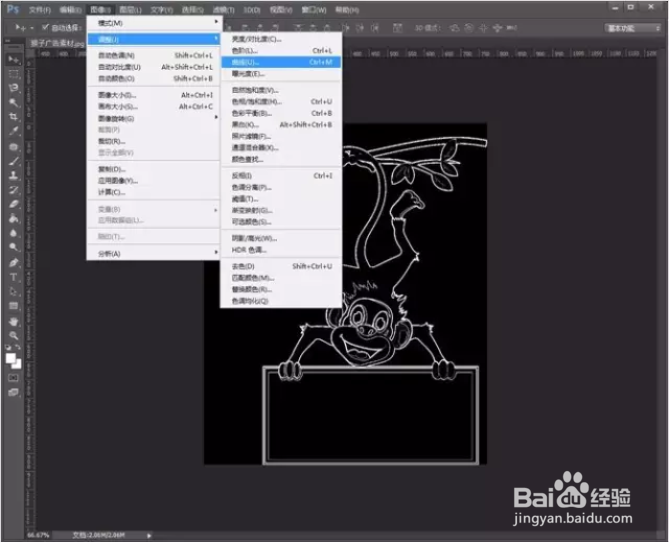Select the Spot Healing Brush tool
Image resolution: width=669 pixels, height=542 pixels.
tap(13, 147)
